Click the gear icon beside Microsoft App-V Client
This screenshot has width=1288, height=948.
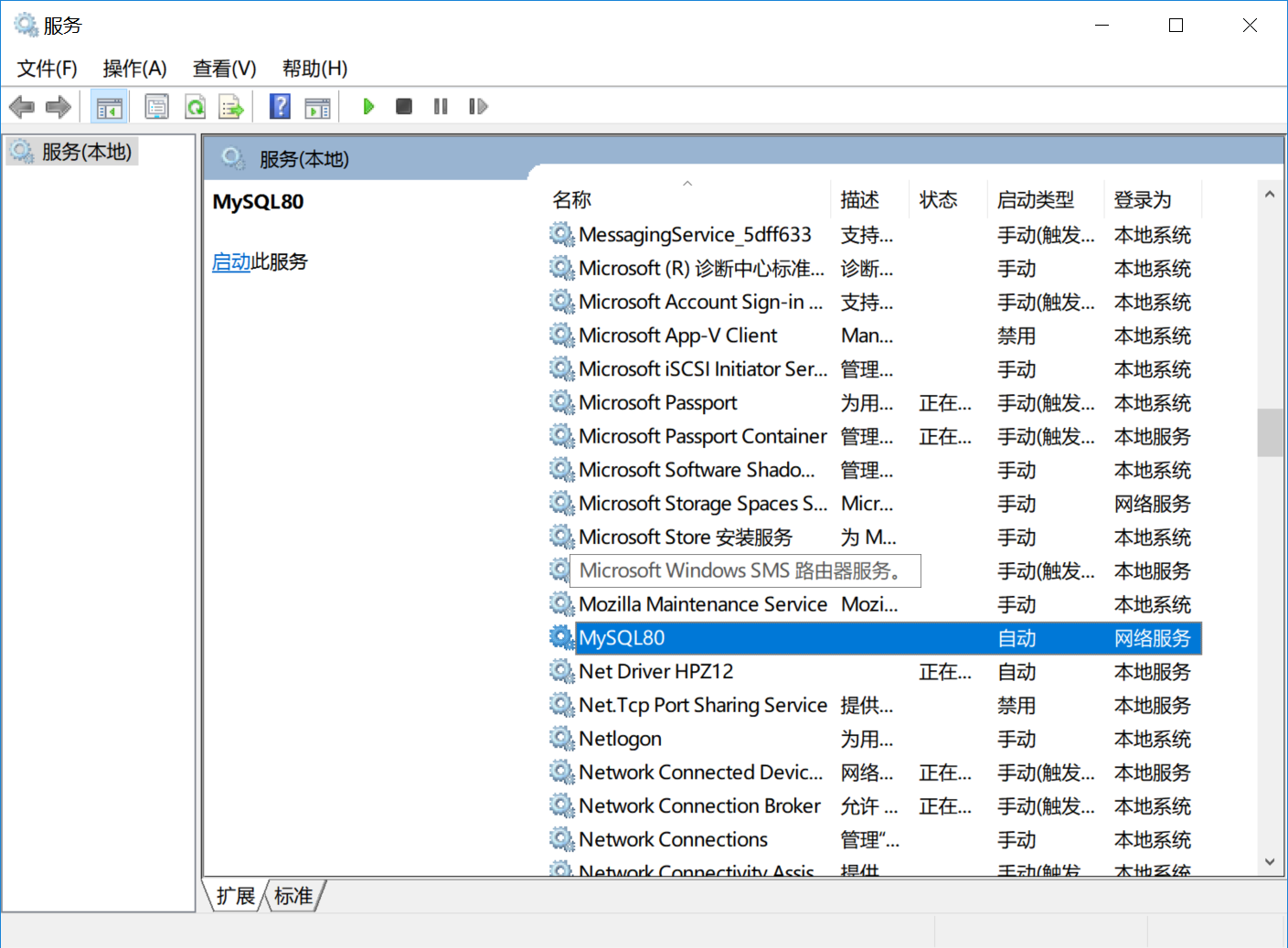point(561,336)
